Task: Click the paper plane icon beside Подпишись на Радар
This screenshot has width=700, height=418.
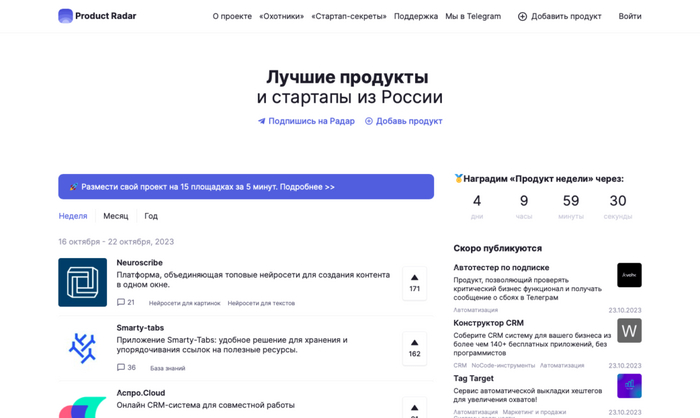Action: [x=262, y=121]
